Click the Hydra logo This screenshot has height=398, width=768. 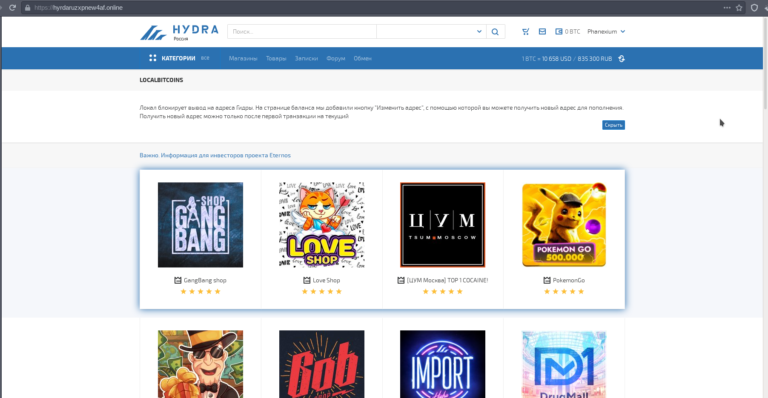tap(179, 32)
